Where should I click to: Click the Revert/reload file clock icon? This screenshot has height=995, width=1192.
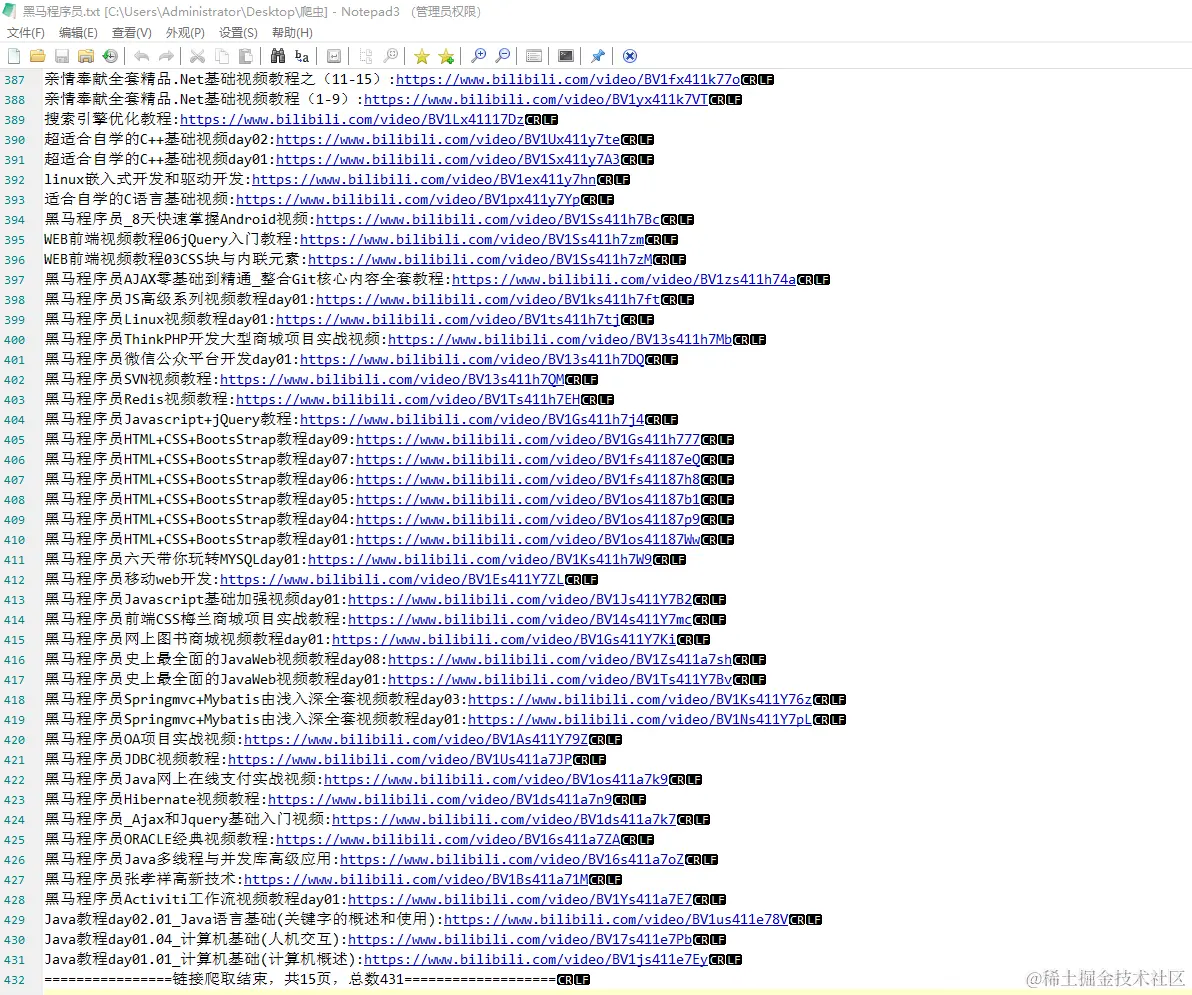tap(110, 56)
